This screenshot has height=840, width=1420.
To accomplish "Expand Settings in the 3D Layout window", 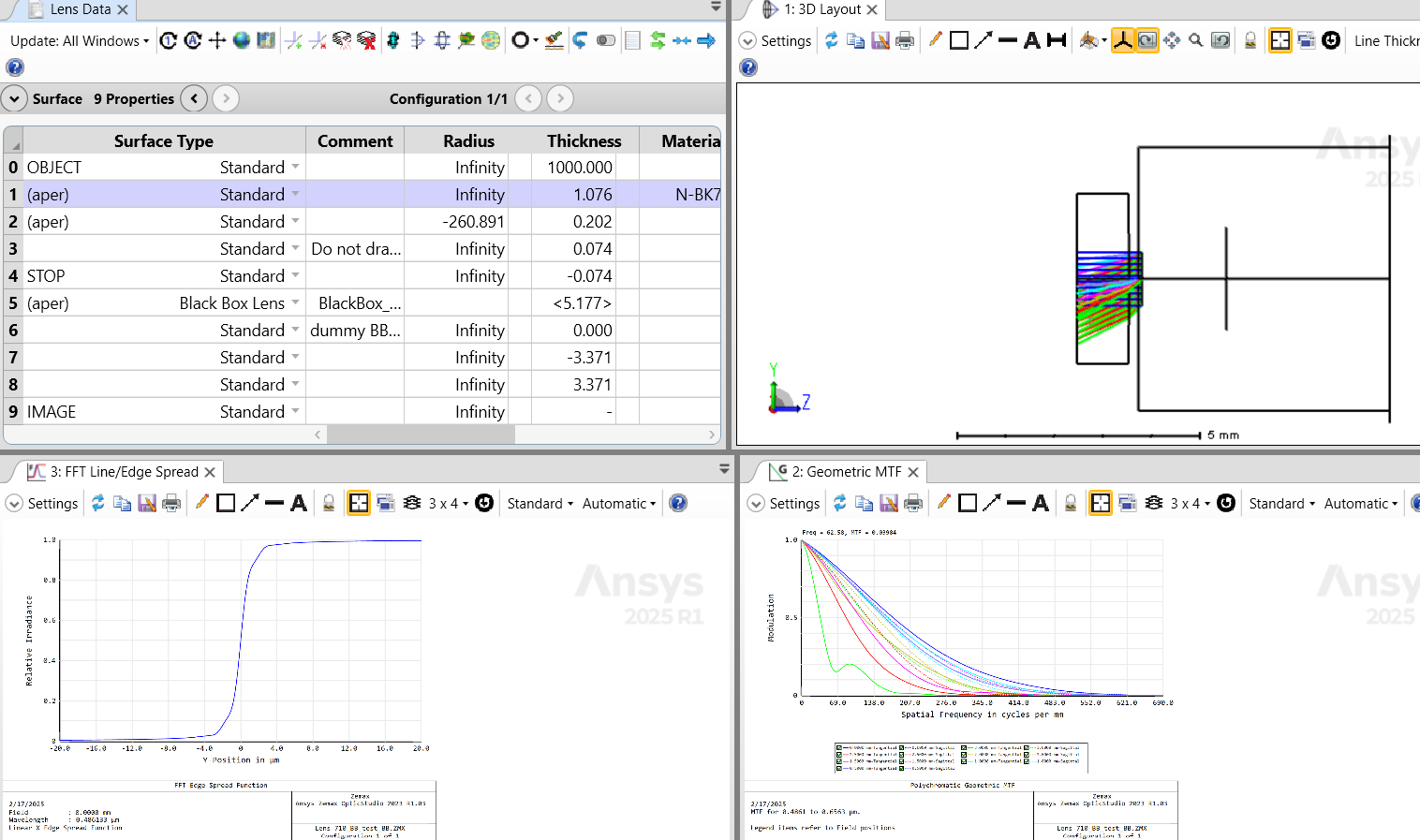I will point(776,41).
